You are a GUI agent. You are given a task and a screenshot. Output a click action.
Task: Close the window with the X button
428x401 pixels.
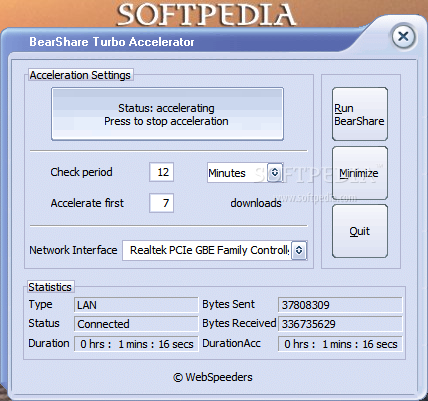click(x=403, y=36)
